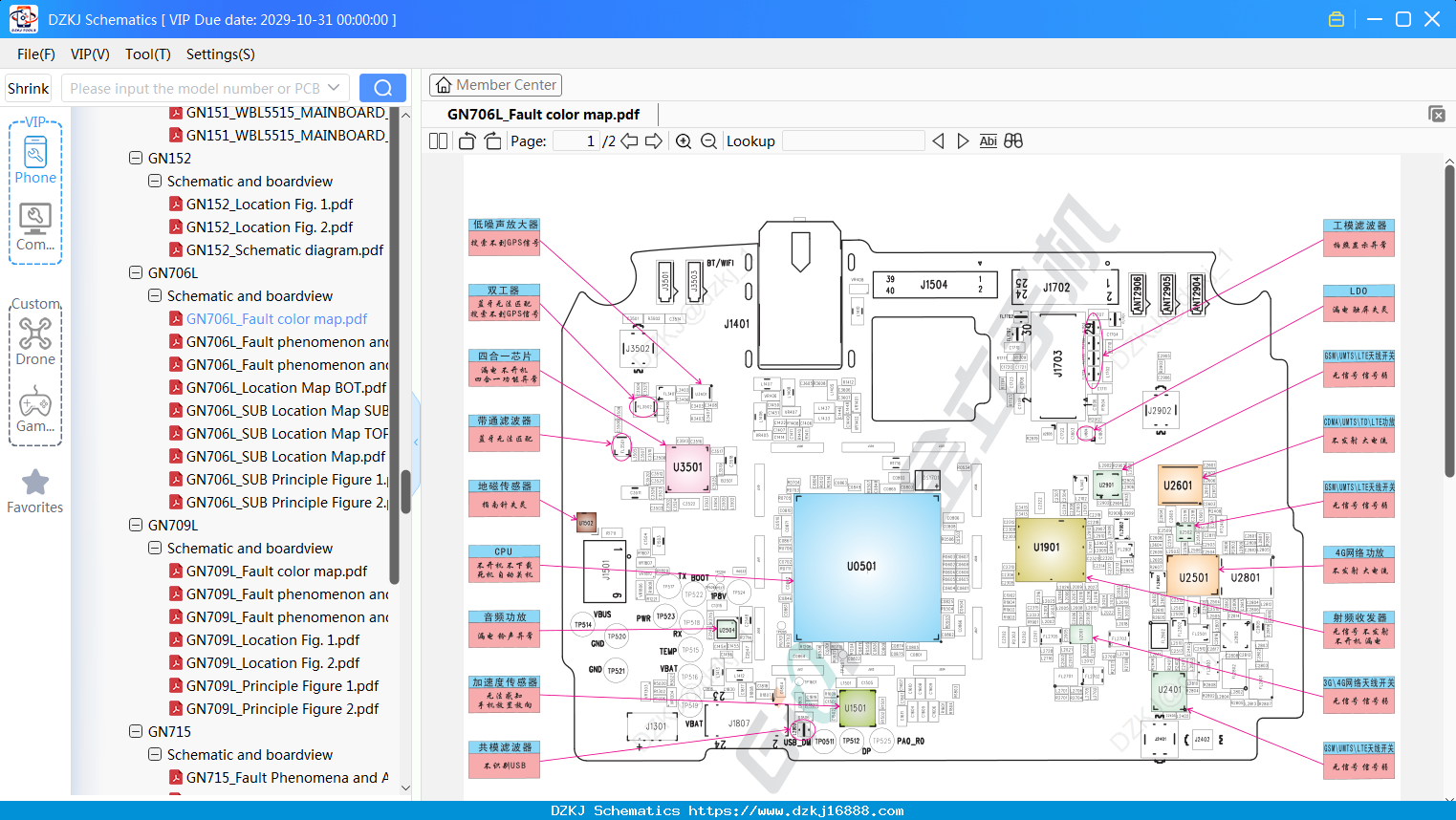Open the Member Center button
1456x820 pixels.
(x=495, y=85)
